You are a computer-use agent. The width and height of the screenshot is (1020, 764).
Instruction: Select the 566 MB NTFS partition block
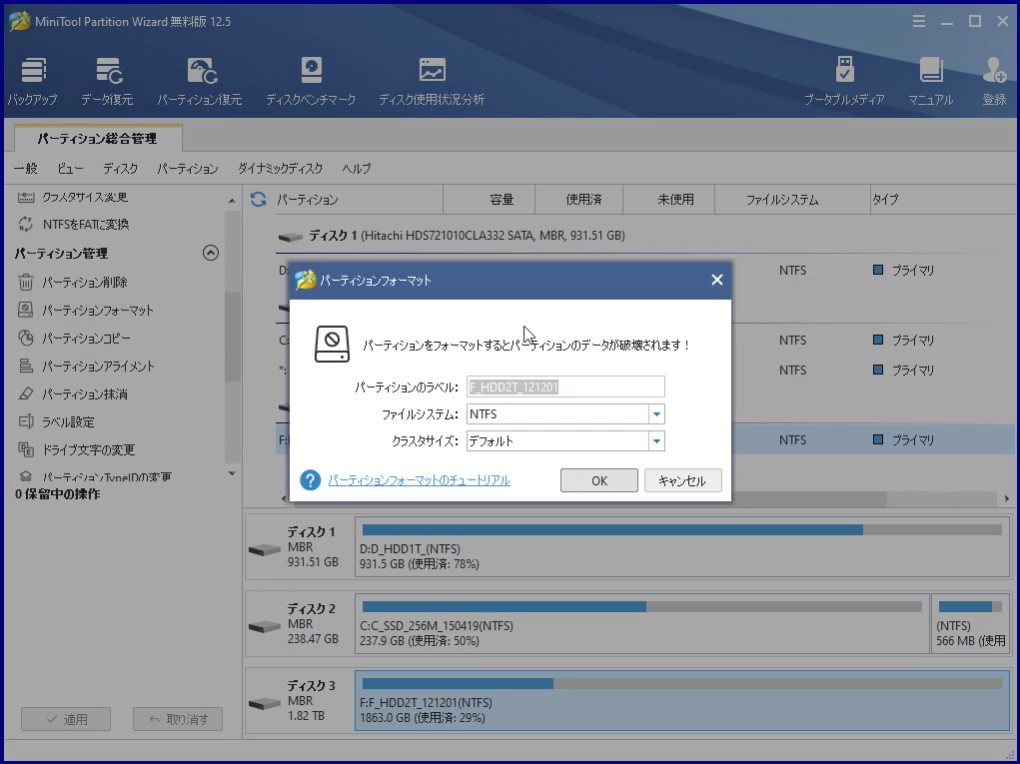(971, 623)
